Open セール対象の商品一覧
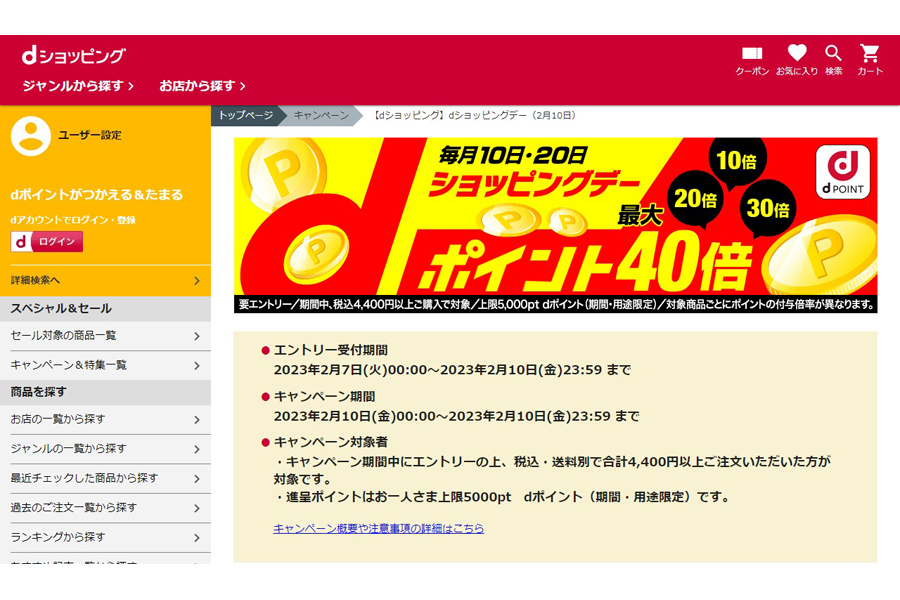The image size is (900, 600). (x=106, y=336)
